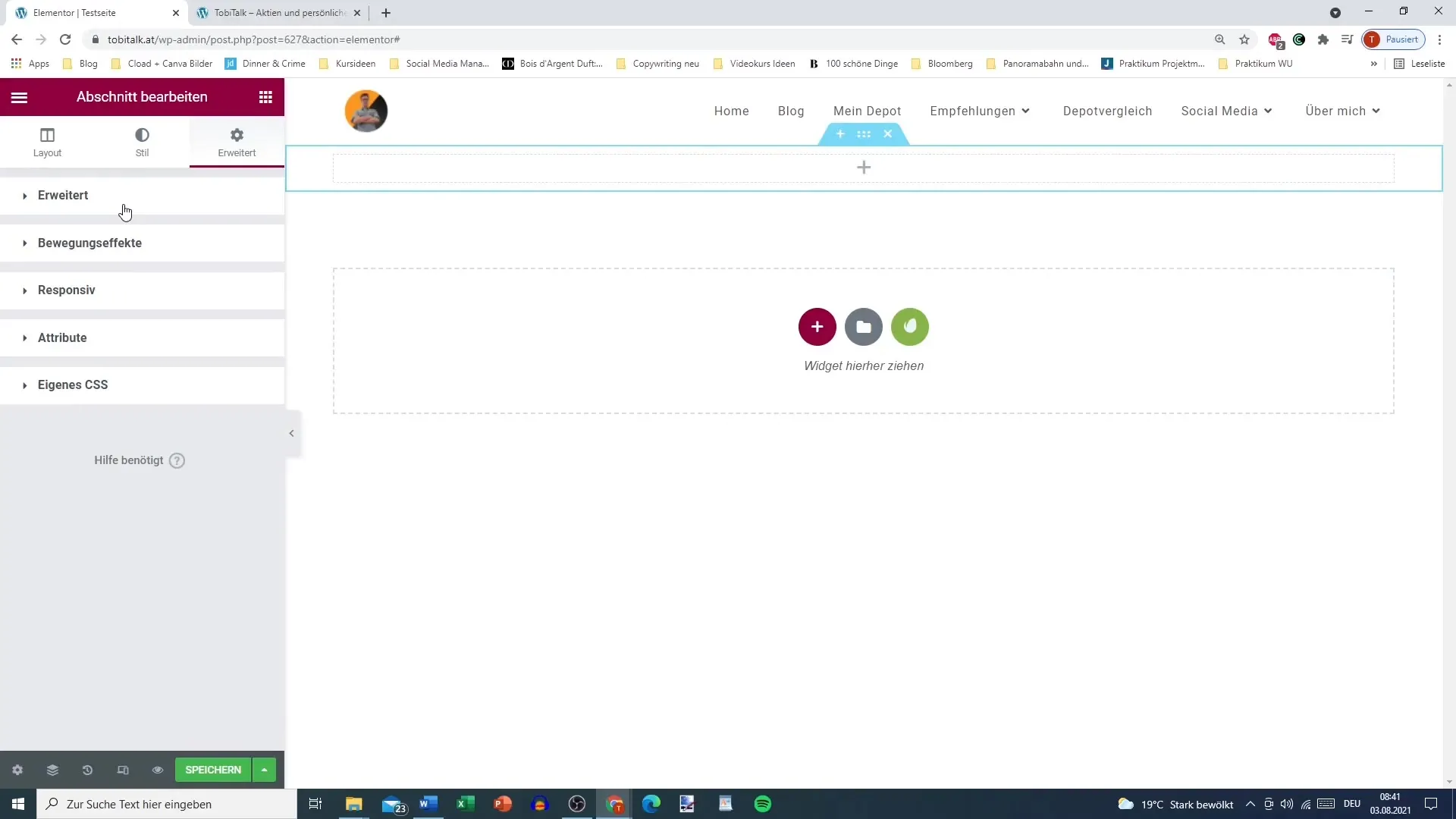The width and height of the screenshot is (1456, 819).
Task: Open Apps shortcut in bookmarks bar
Action: [x=30, y=64]
